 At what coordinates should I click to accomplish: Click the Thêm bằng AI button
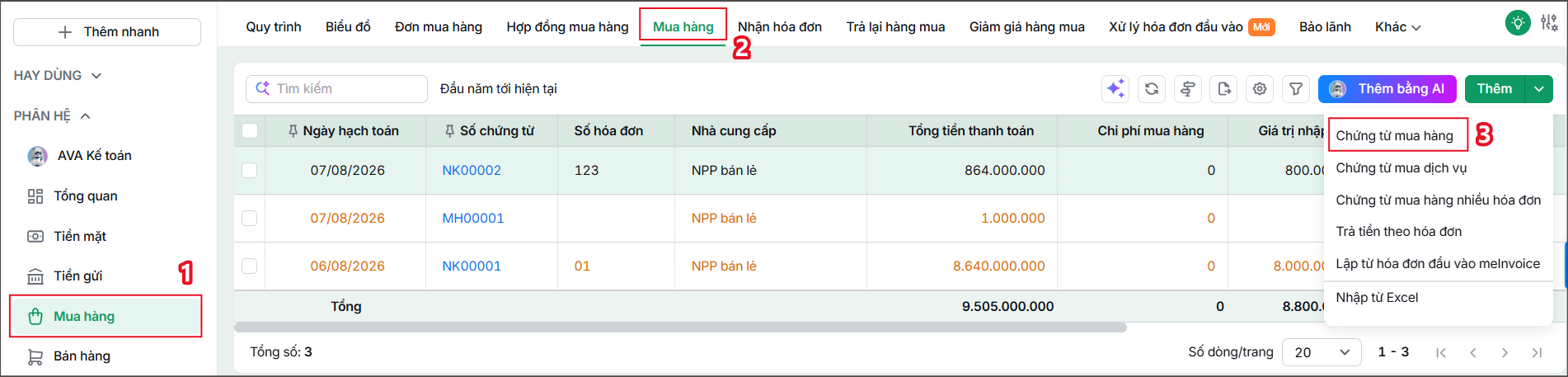click(x=1387, y=88)
